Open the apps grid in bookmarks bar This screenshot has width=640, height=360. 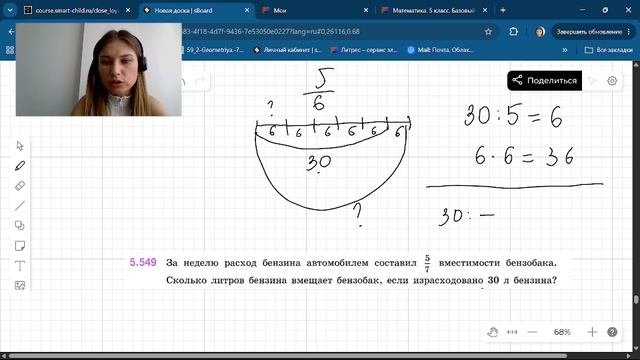[10, 50]
